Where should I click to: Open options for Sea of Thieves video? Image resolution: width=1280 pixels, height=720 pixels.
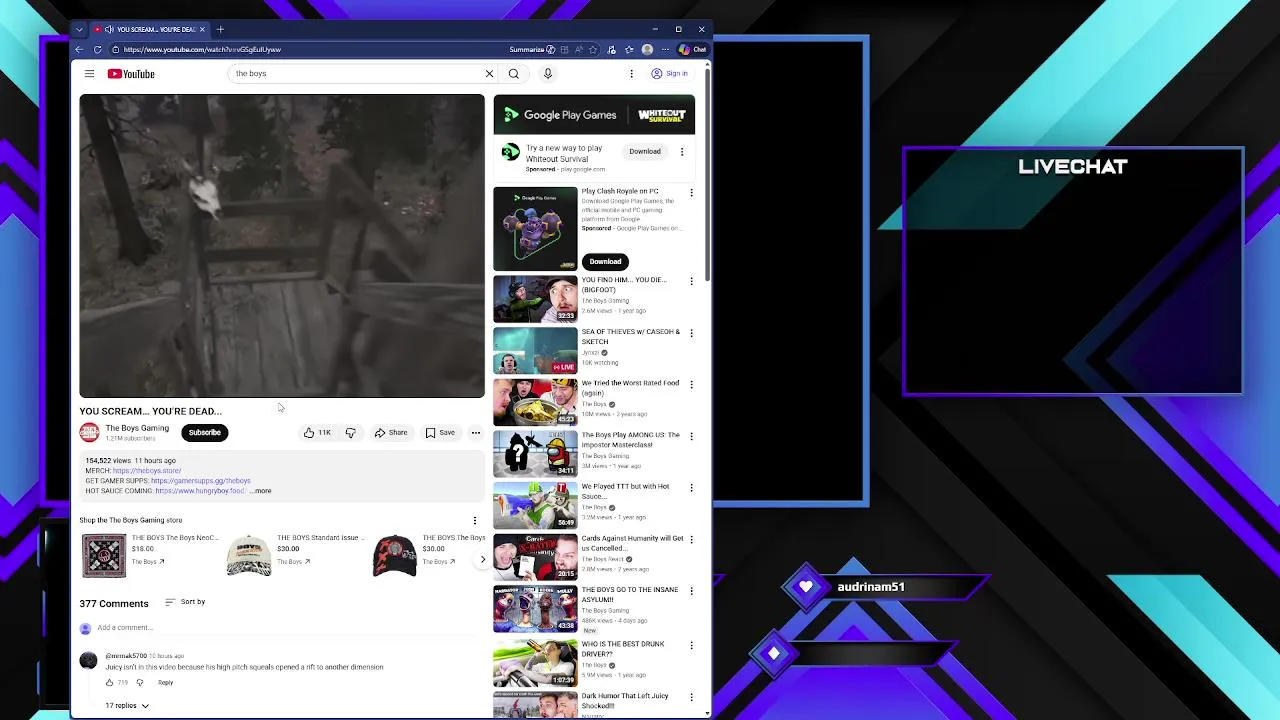coord(691,333)
